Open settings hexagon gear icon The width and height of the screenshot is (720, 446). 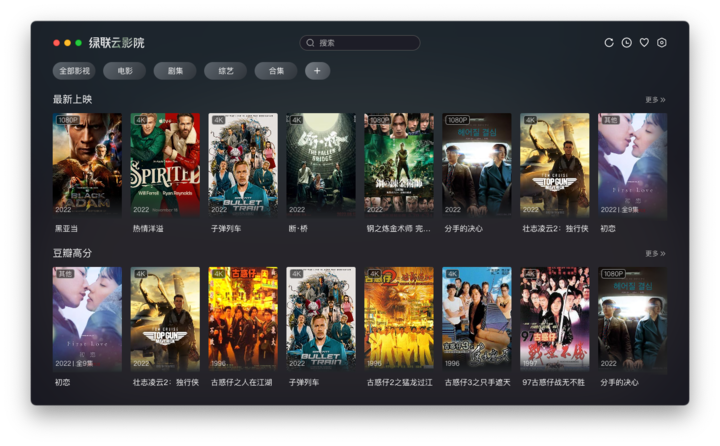click(662, 43)
